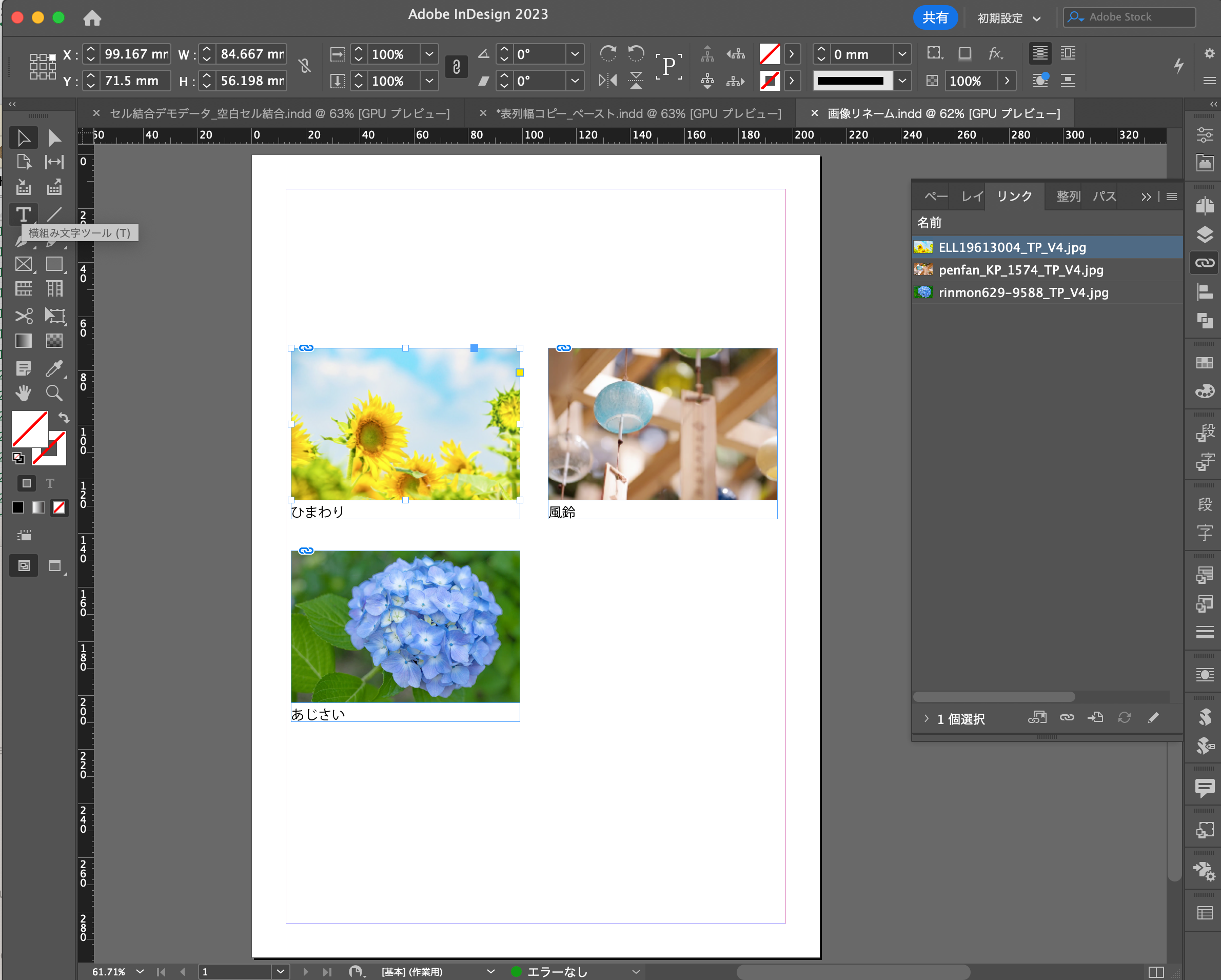This screenshot has width=1221, height=980.
Task: Click Go to Link icon
Action: coord(1095,718)
